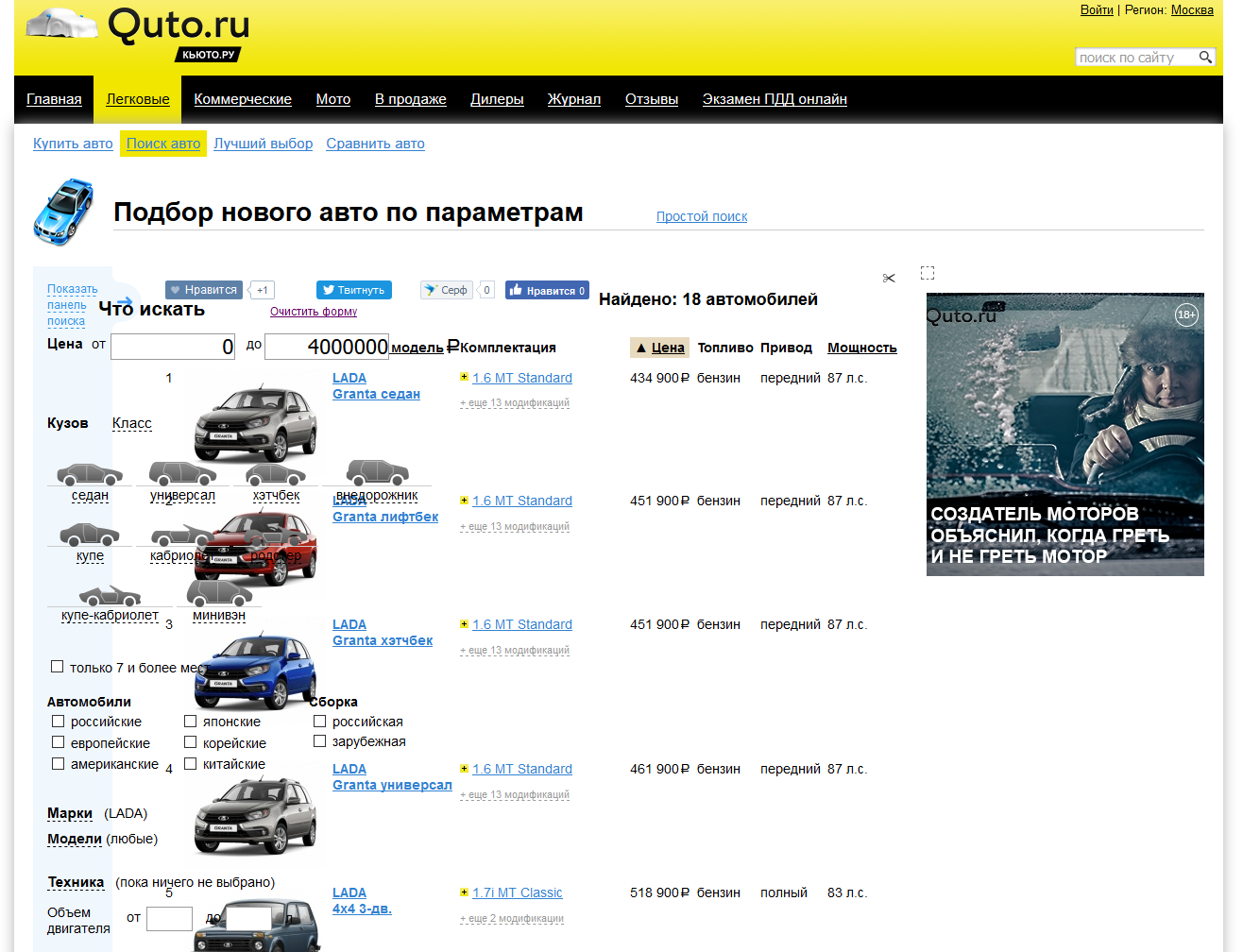The width and height of the screenshot is (1243, 952).
Task: Tick the японские checkbox
Action: tap(190, 721)
